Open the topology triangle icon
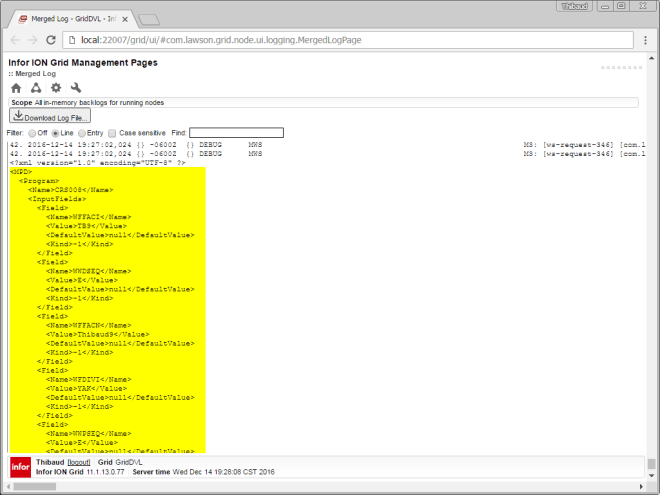 click(36, 88)
